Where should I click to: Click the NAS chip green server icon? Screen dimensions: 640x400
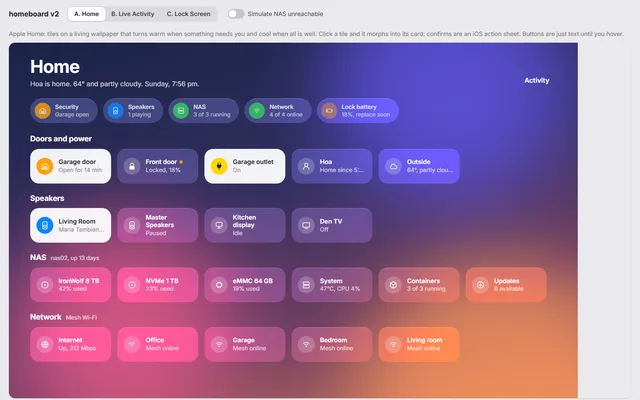(181, 111)
